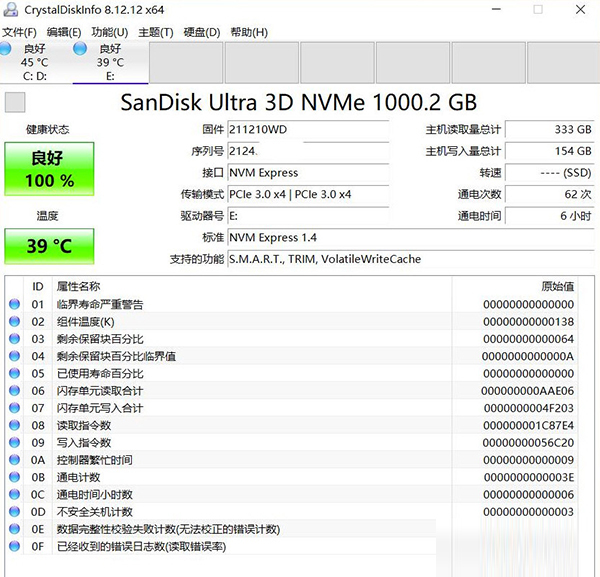Screen dimensions: 600x577
Task: Switch to the C: D: disk tab
Action: click(35, 61)
